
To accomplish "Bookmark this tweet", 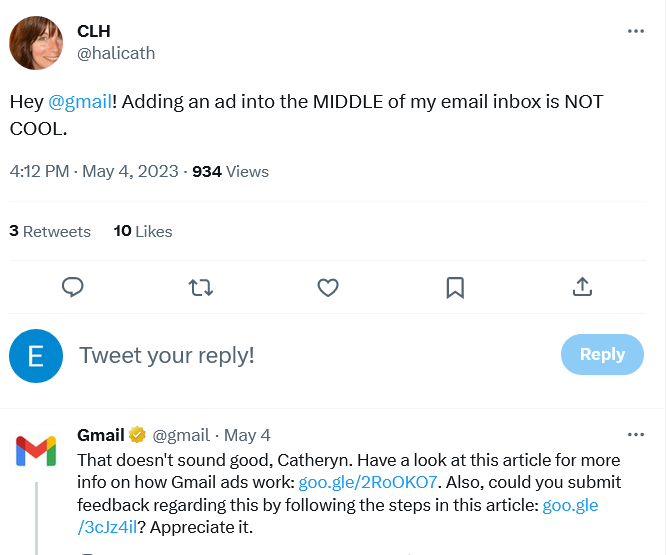I will (x=455, y=287).
